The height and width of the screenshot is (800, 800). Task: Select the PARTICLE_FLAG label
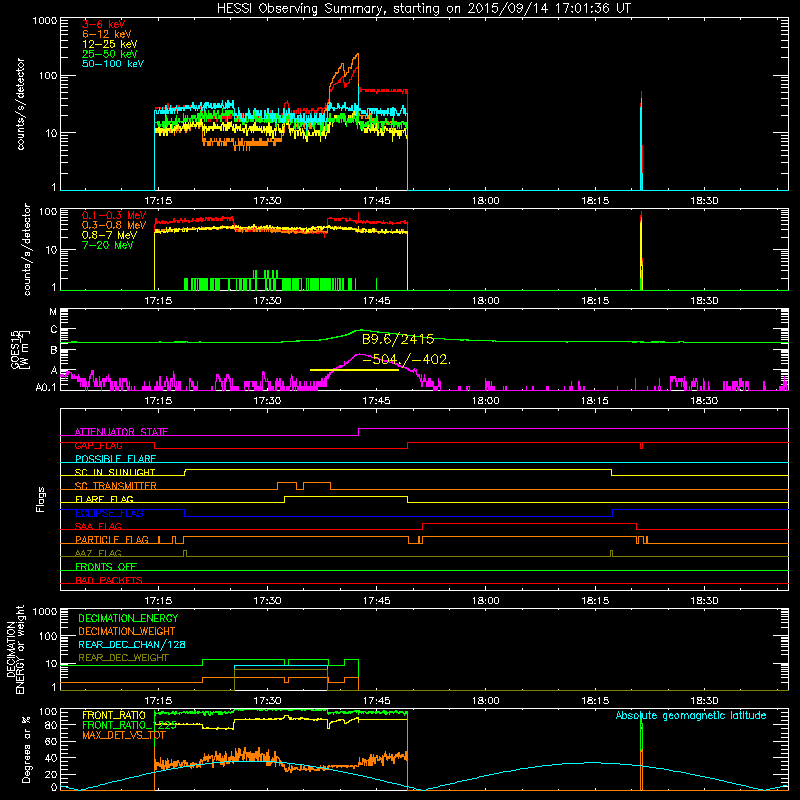(x=112, y=540)
